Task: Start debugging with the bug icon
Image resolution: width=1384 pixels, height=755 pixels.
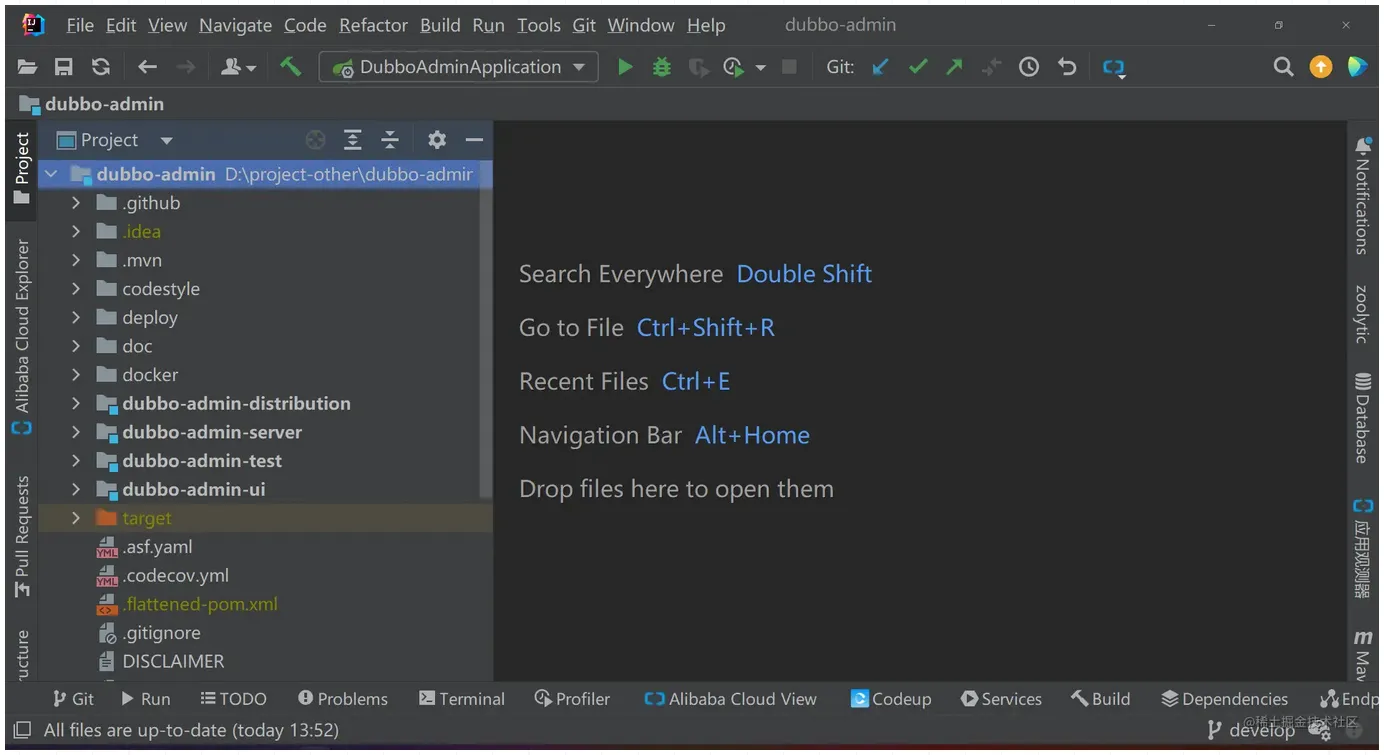Action: 661,67
